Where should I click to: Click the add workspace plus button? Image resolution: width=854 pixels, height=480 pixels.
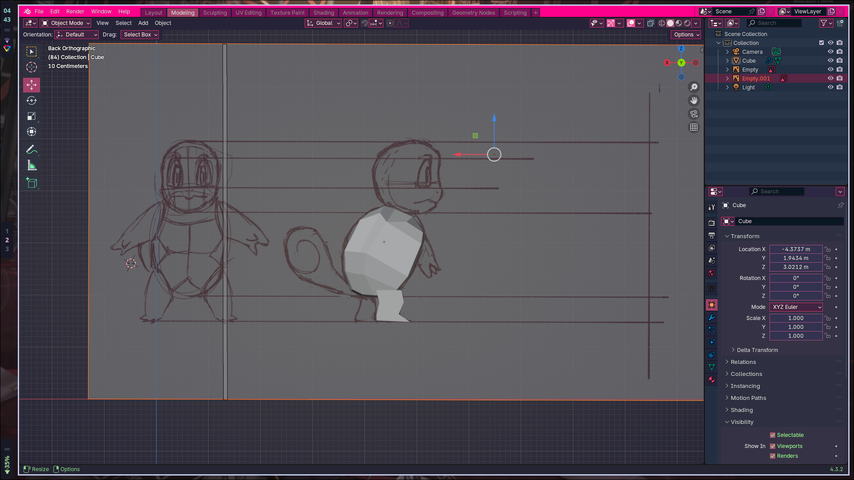coord(535,13)
